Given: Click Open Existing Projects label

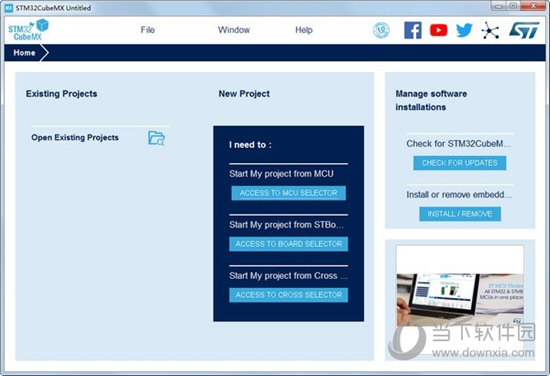Looking at the screenshot, I should (x=75, y=137).
